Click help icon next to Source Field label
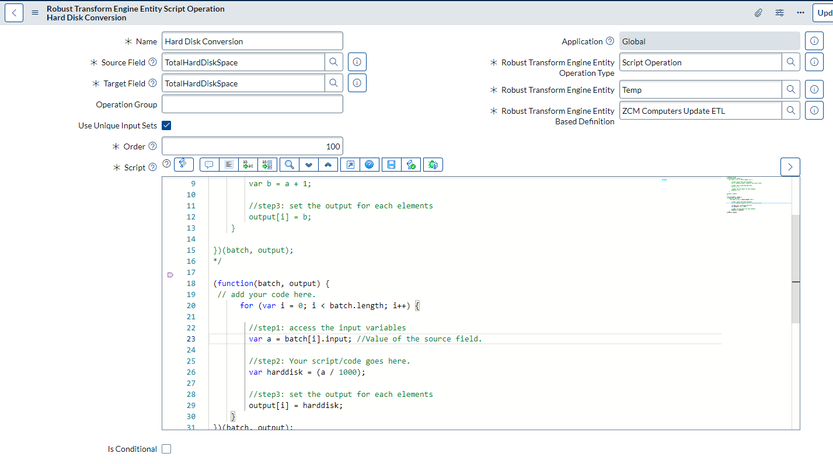 tap(152, 62)
